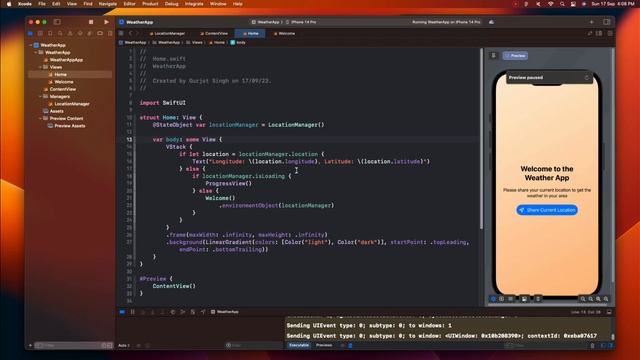Open macOS Control Center in menu bar

tap(573, 4)
